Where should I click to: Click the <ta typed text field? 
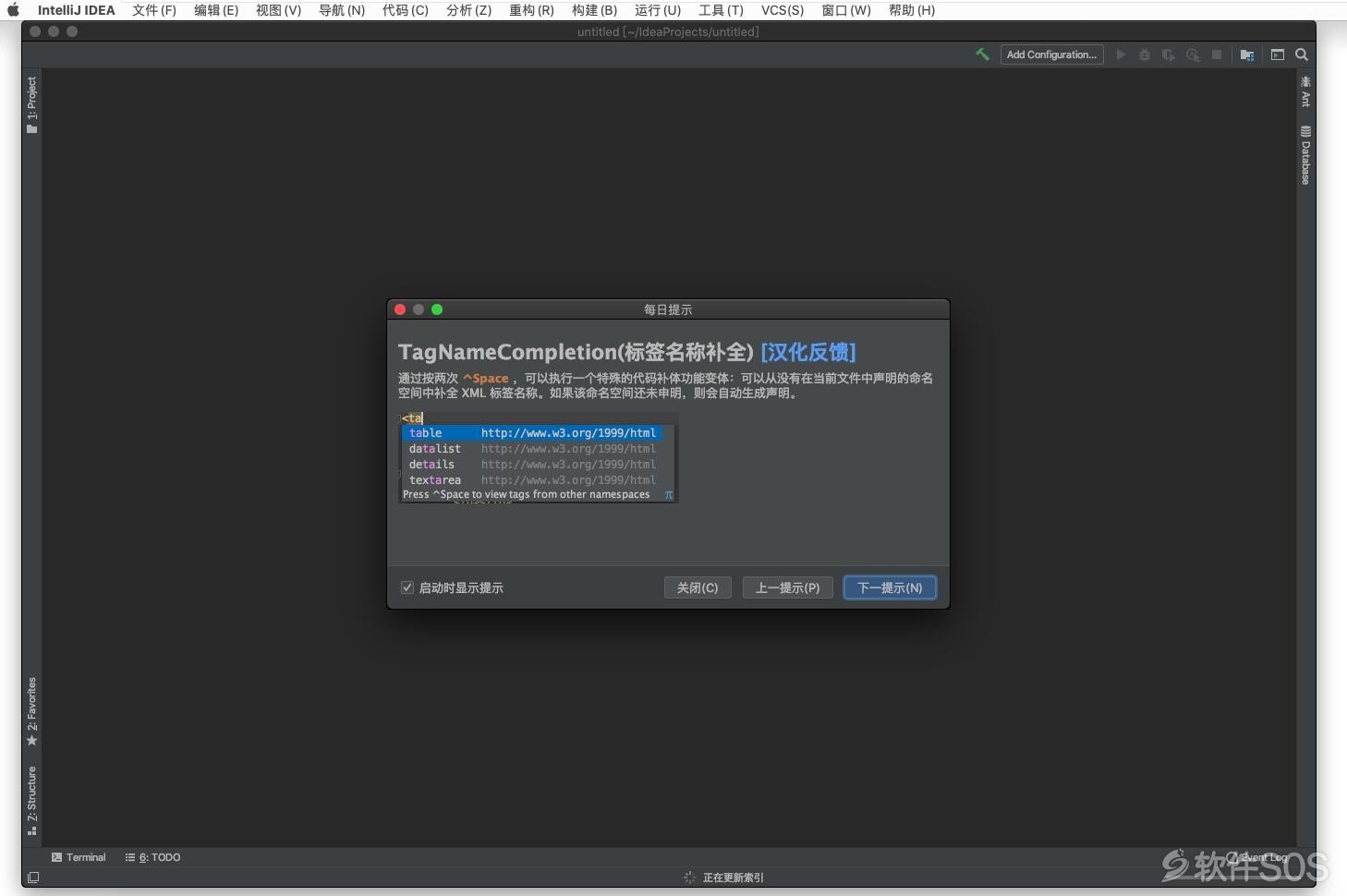412,418
